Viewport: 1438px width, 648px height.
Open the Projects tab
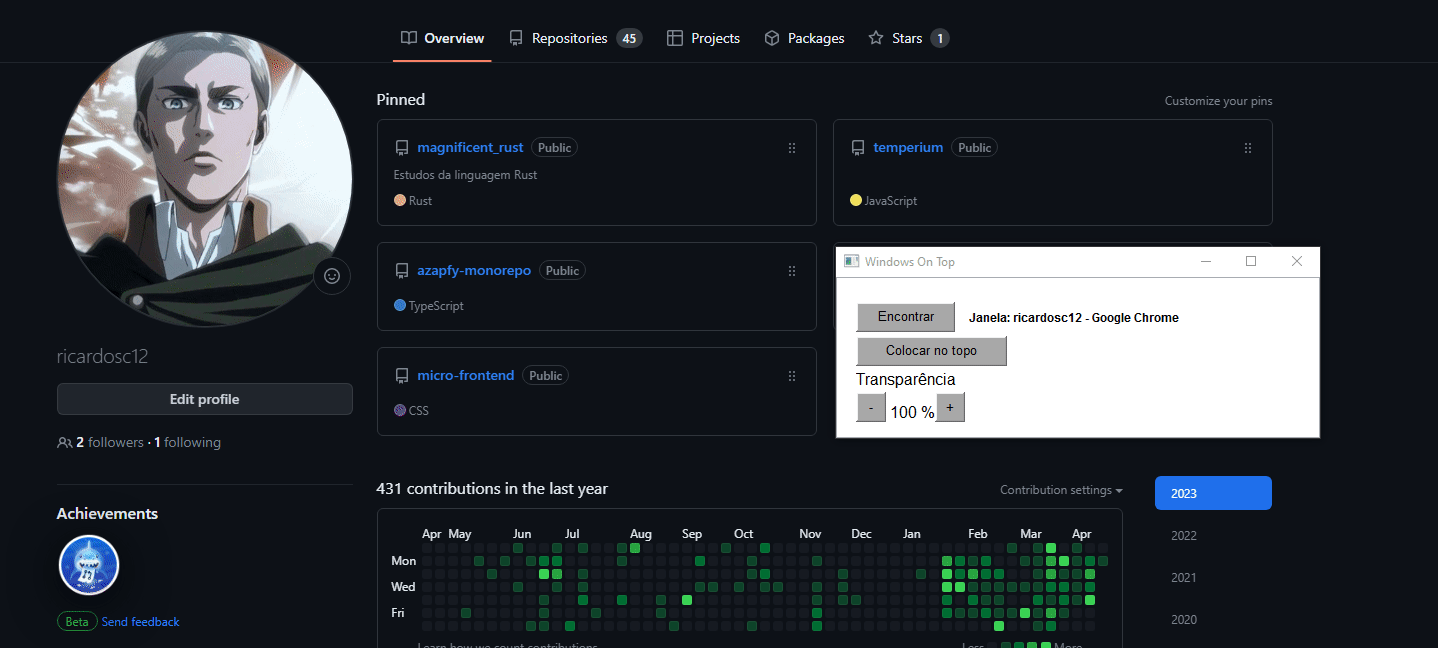[703, 38]
